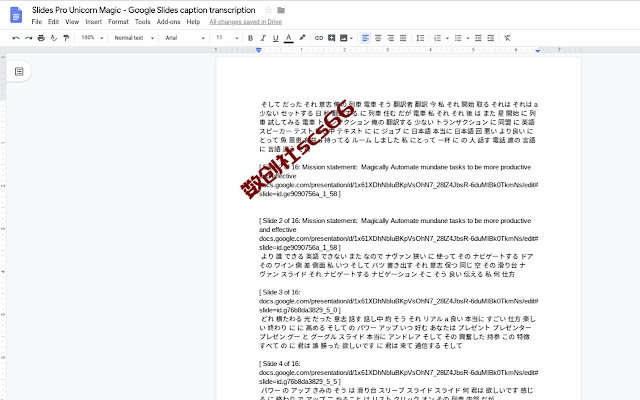Decrease indent of paragraph

(x=478, y=38)
